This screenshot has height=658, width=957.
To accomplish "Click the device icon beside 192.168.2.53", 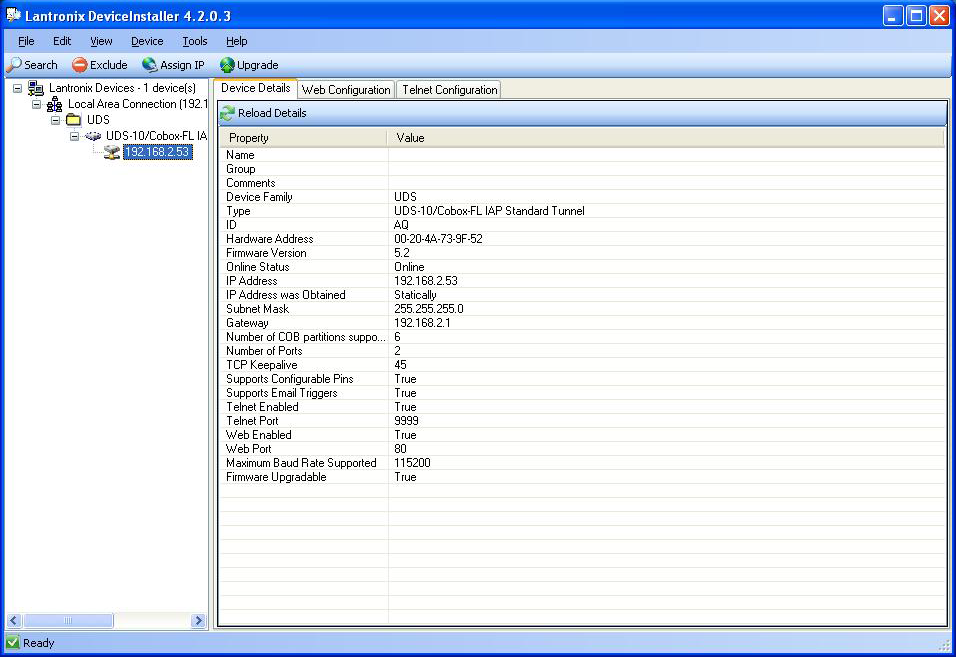I will pos(112,152).
